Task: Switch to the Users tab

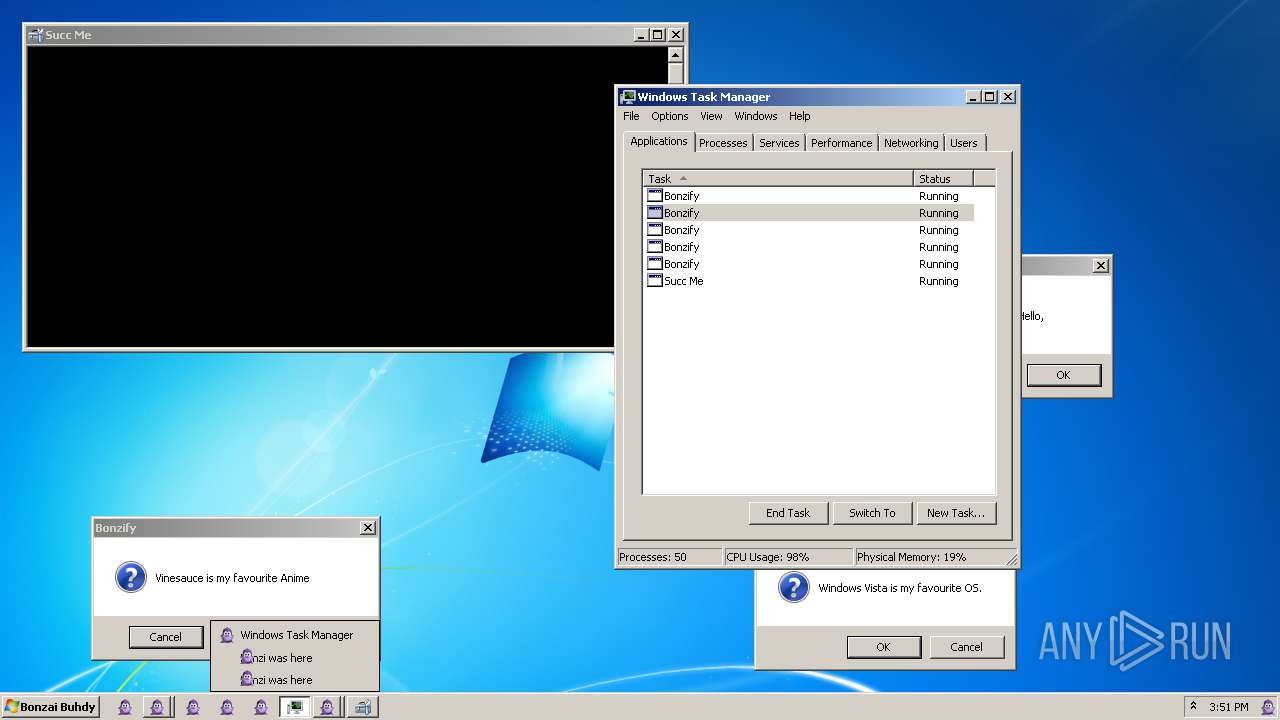Action: point(964,143)
